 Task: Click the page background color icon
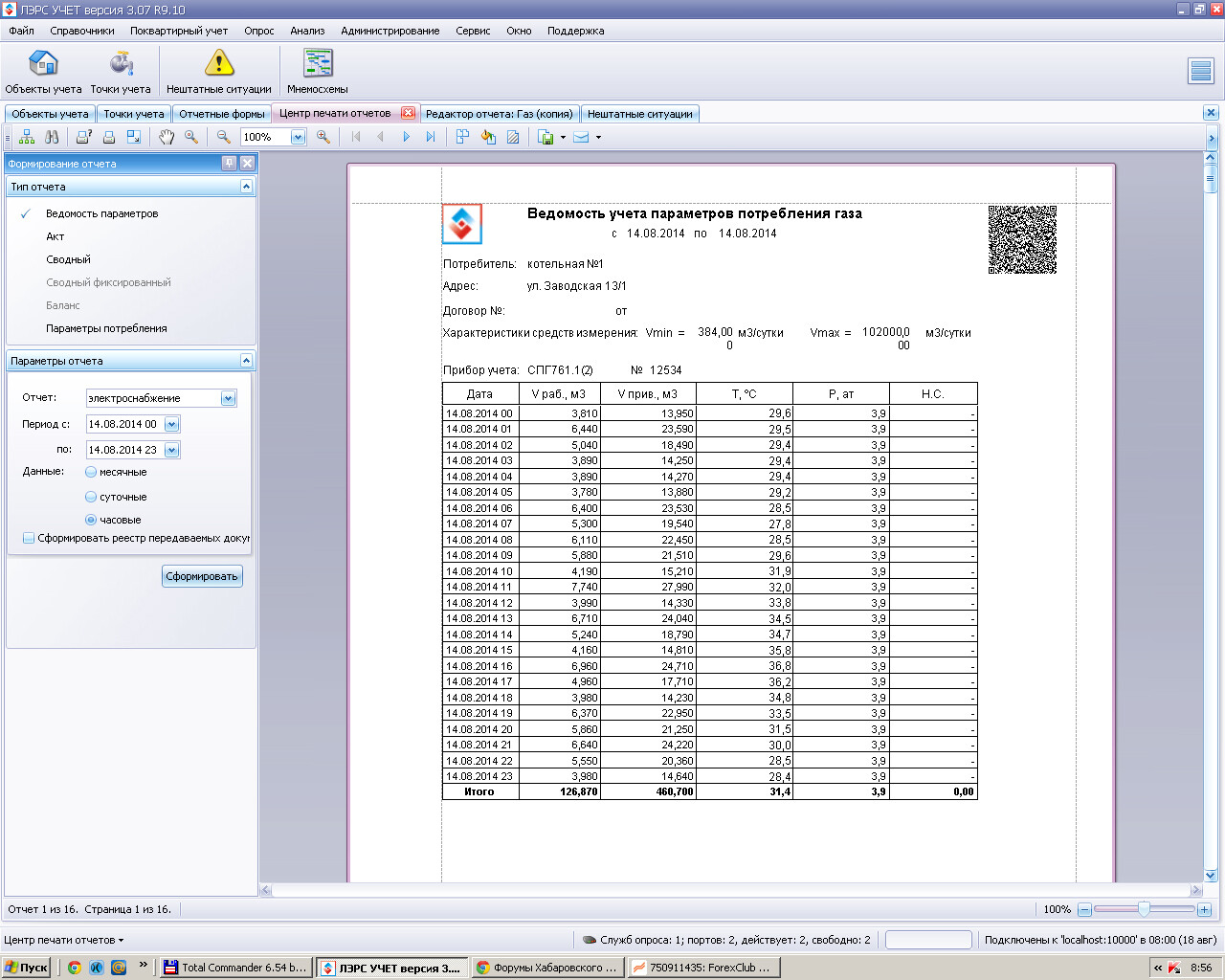pyautogui.click(x=488, y=137)
